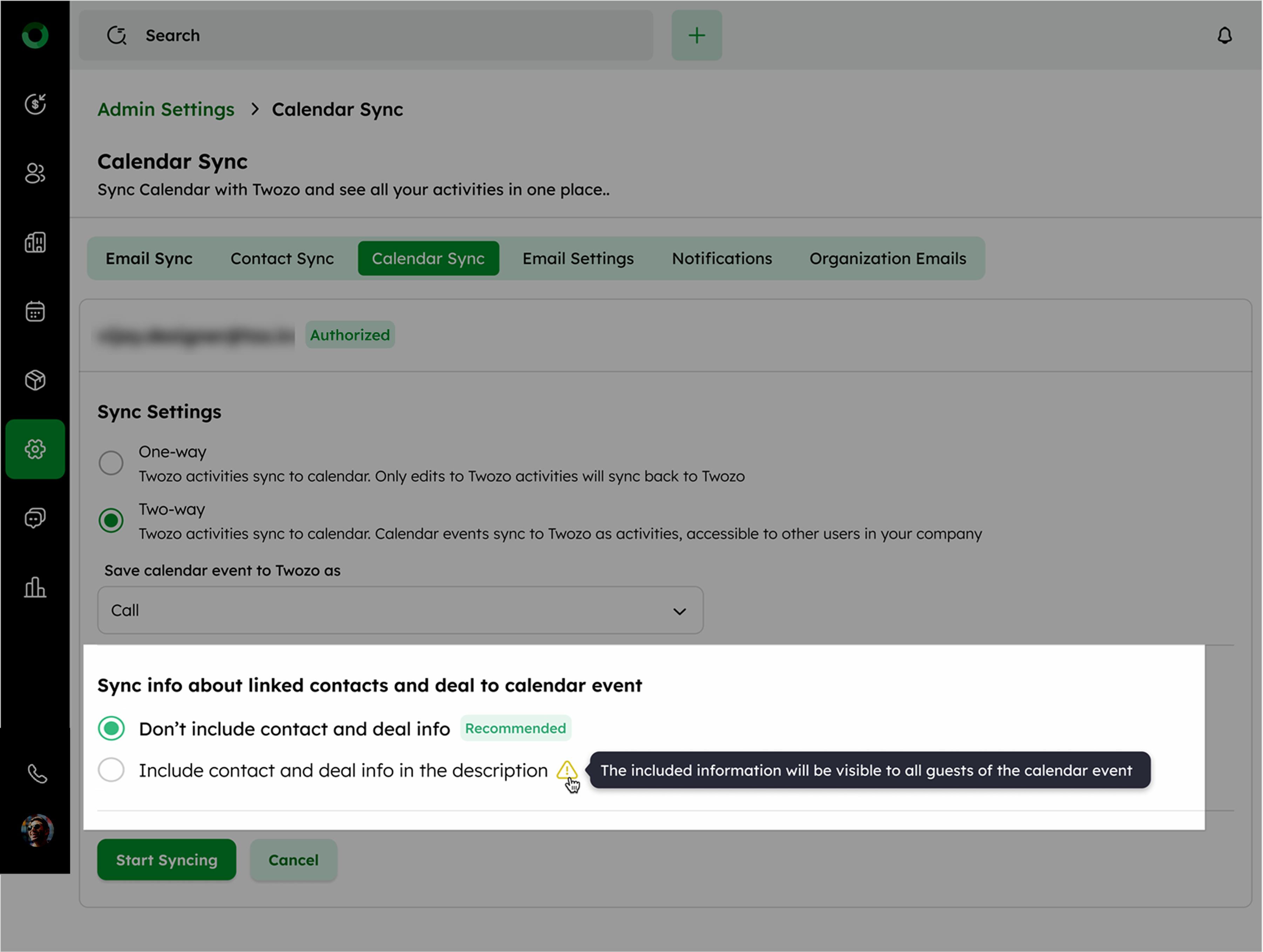Select the Two-way sync radio button

coord(111,520)
